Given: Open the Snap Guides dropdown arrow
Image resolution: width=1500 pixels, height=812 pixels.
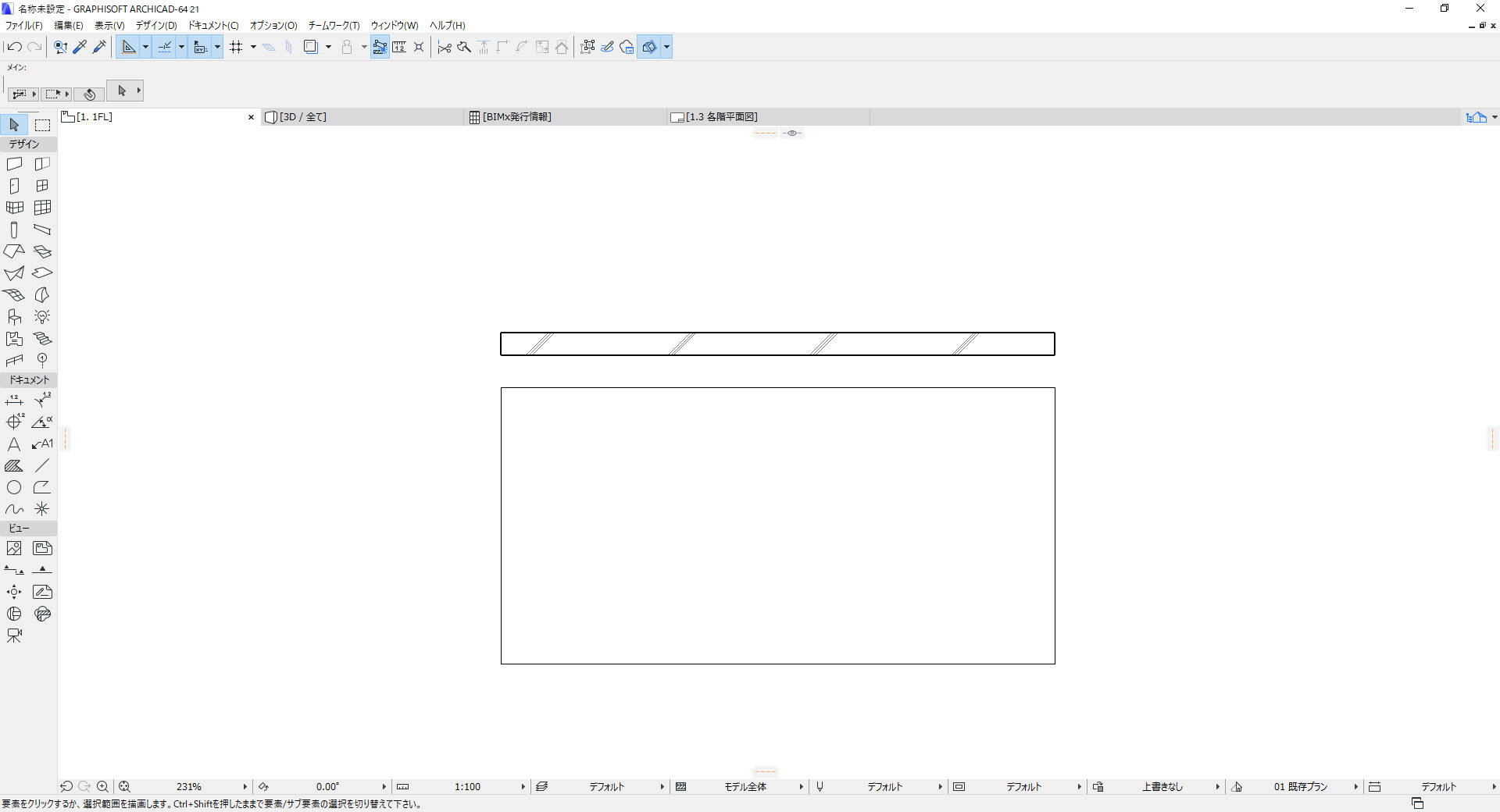Looking at the screenshot, I should tap(181, 47).
